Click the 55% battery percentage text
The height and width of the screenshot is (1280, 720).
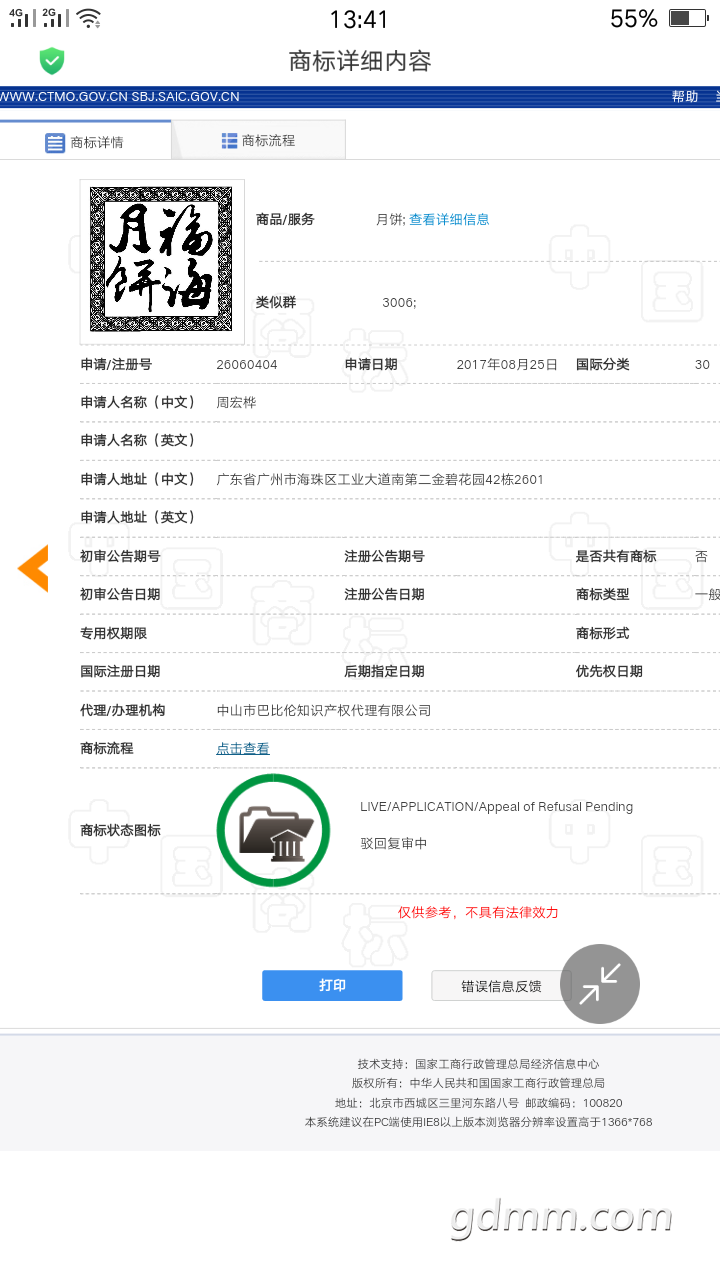click(x=634, y=18)
